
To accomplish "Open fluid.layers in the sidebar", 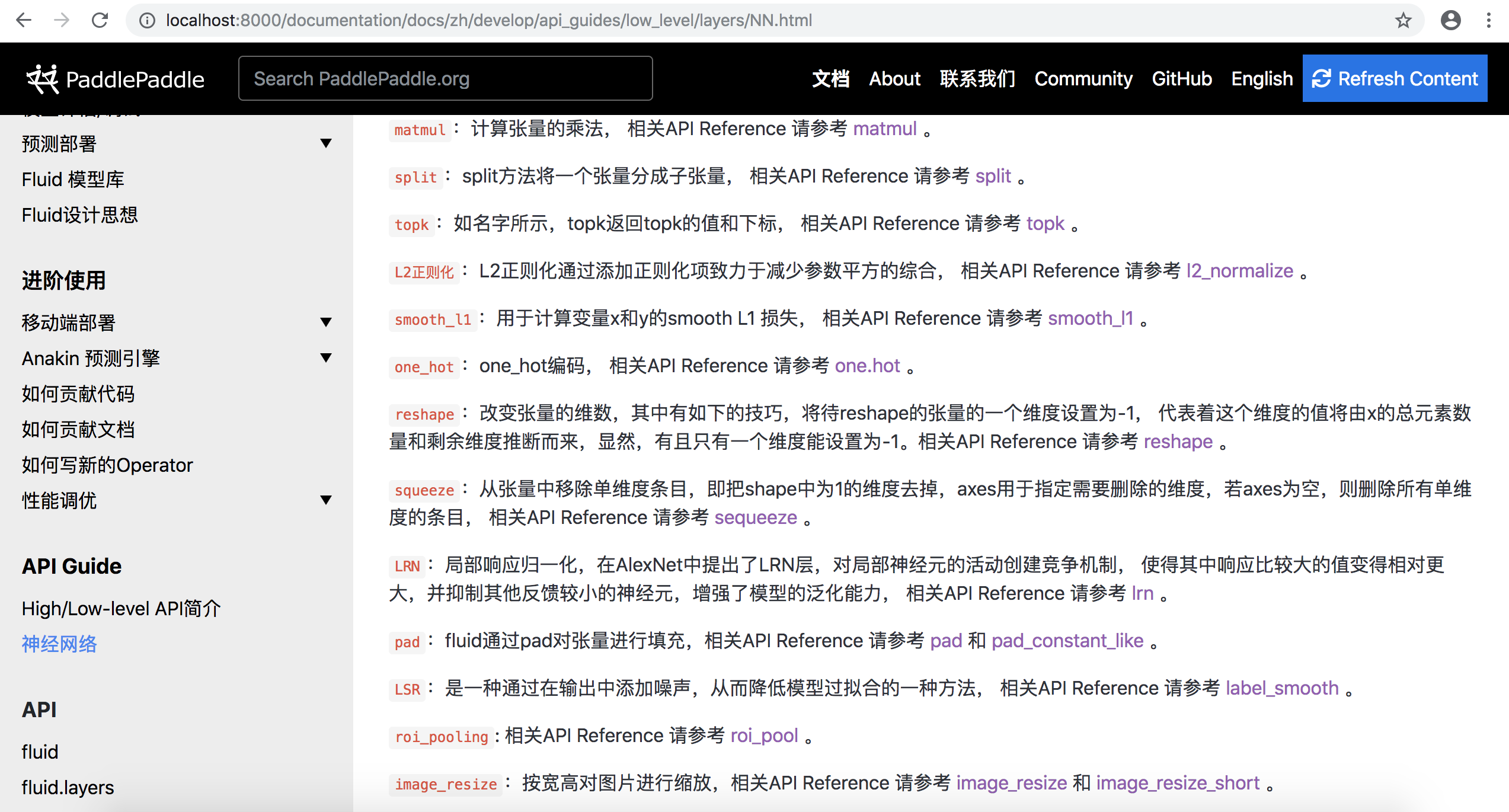I will [68, 787].
